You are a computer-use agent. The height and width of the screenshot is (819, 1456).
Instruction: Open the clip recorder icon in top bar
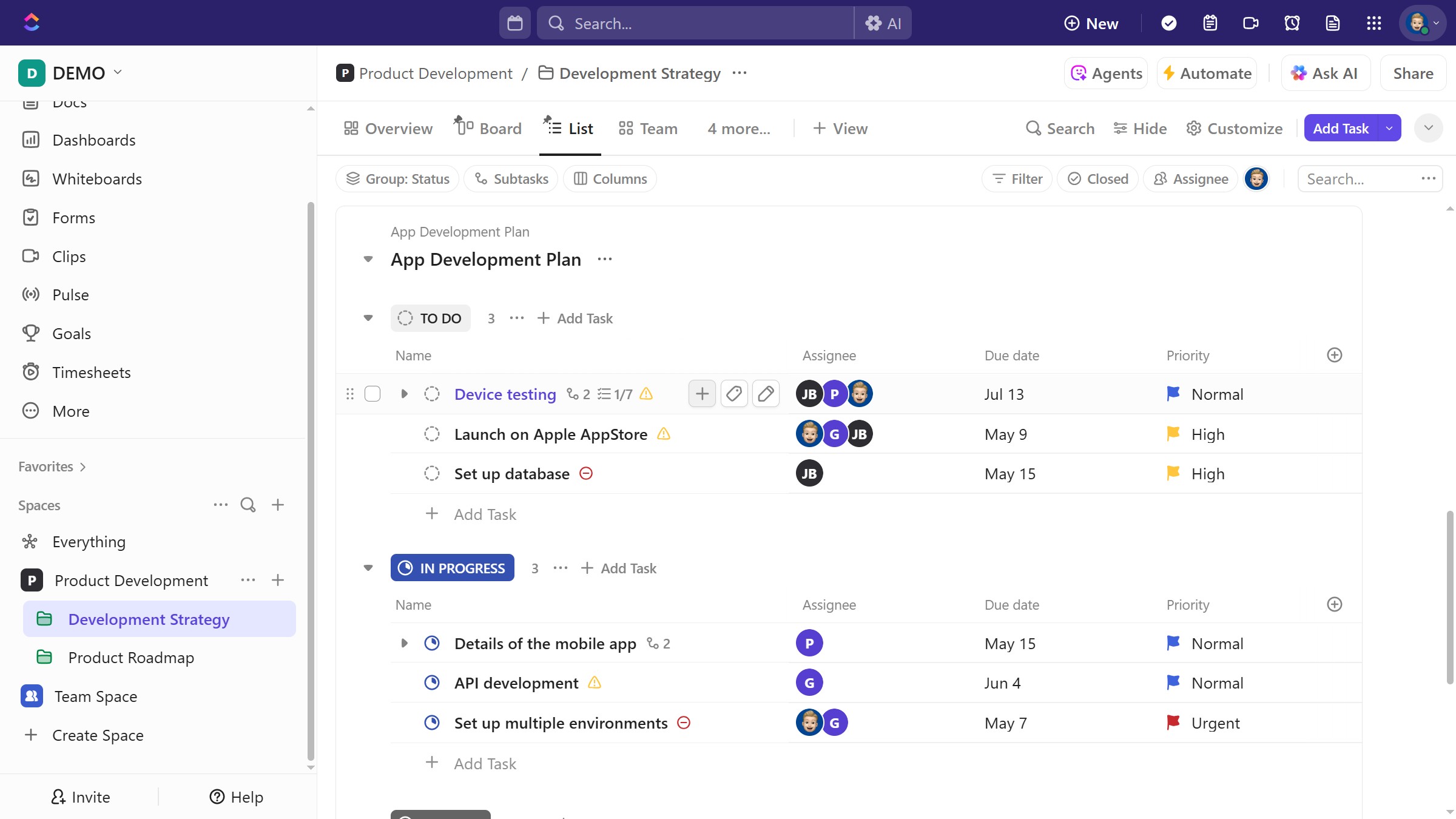(x=1251, y=23)
